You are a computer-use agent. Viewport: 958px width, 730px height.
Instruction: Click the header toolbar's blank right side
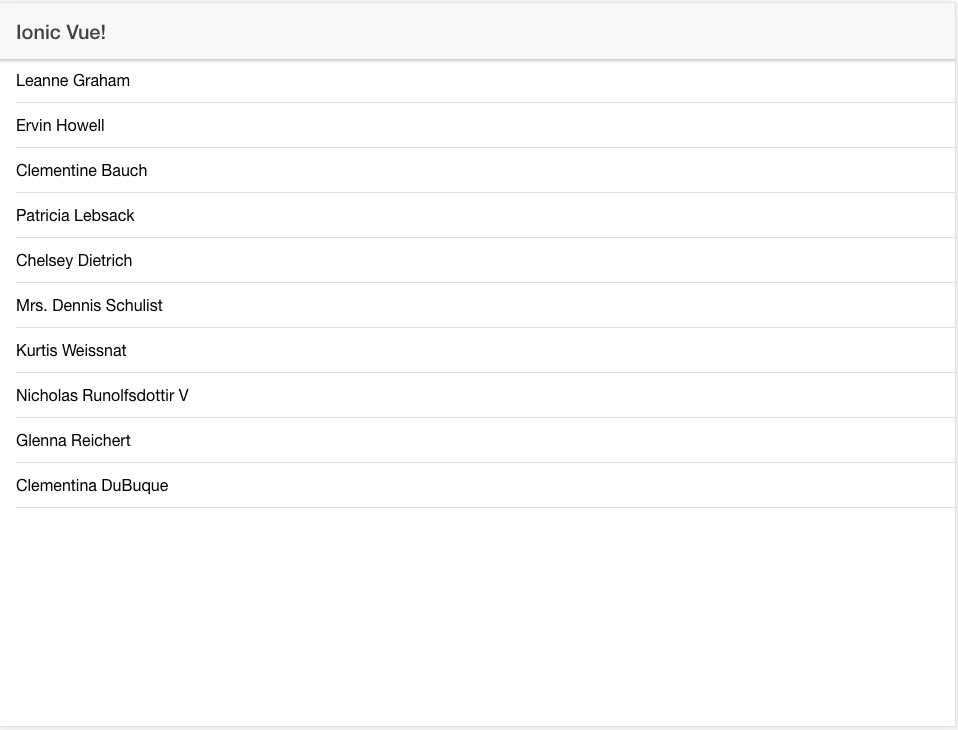coord(700,32)
